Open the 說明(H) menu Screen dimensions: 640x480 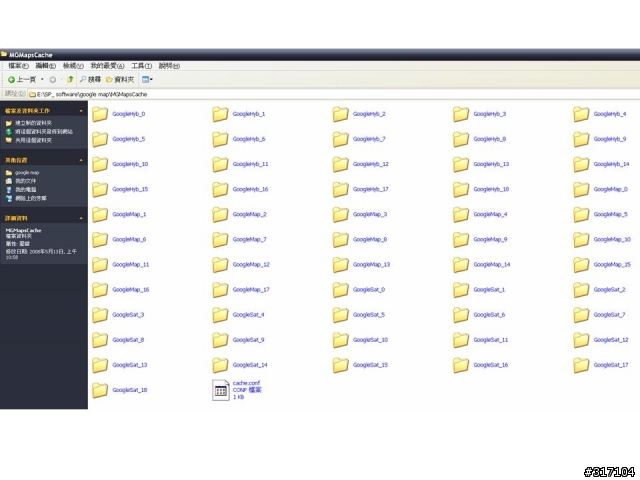pyautogui.click(x=169, y=66)
